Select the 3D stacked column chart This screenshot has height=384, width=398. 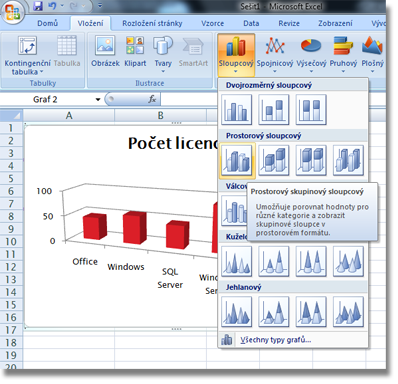[274, 160]
